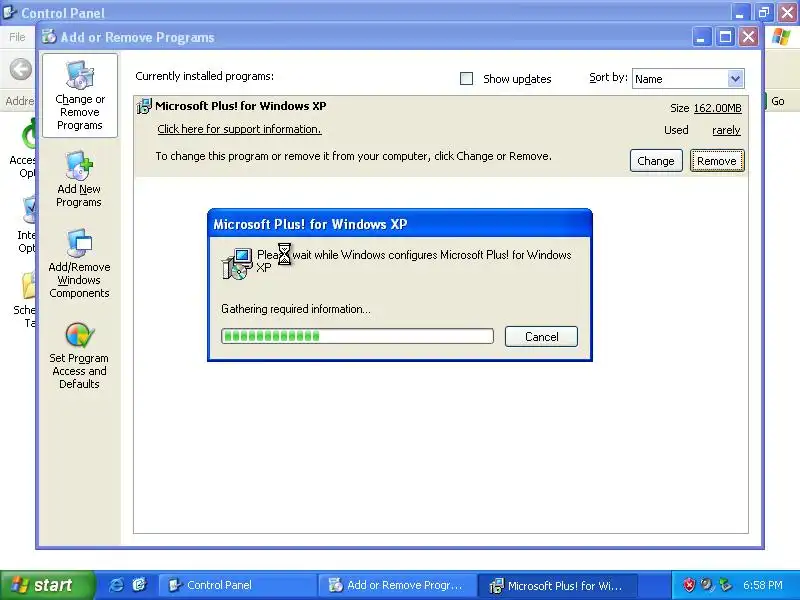Select Change or Remove Programs icon
The image size is (800, 600).
coord(80,95)
